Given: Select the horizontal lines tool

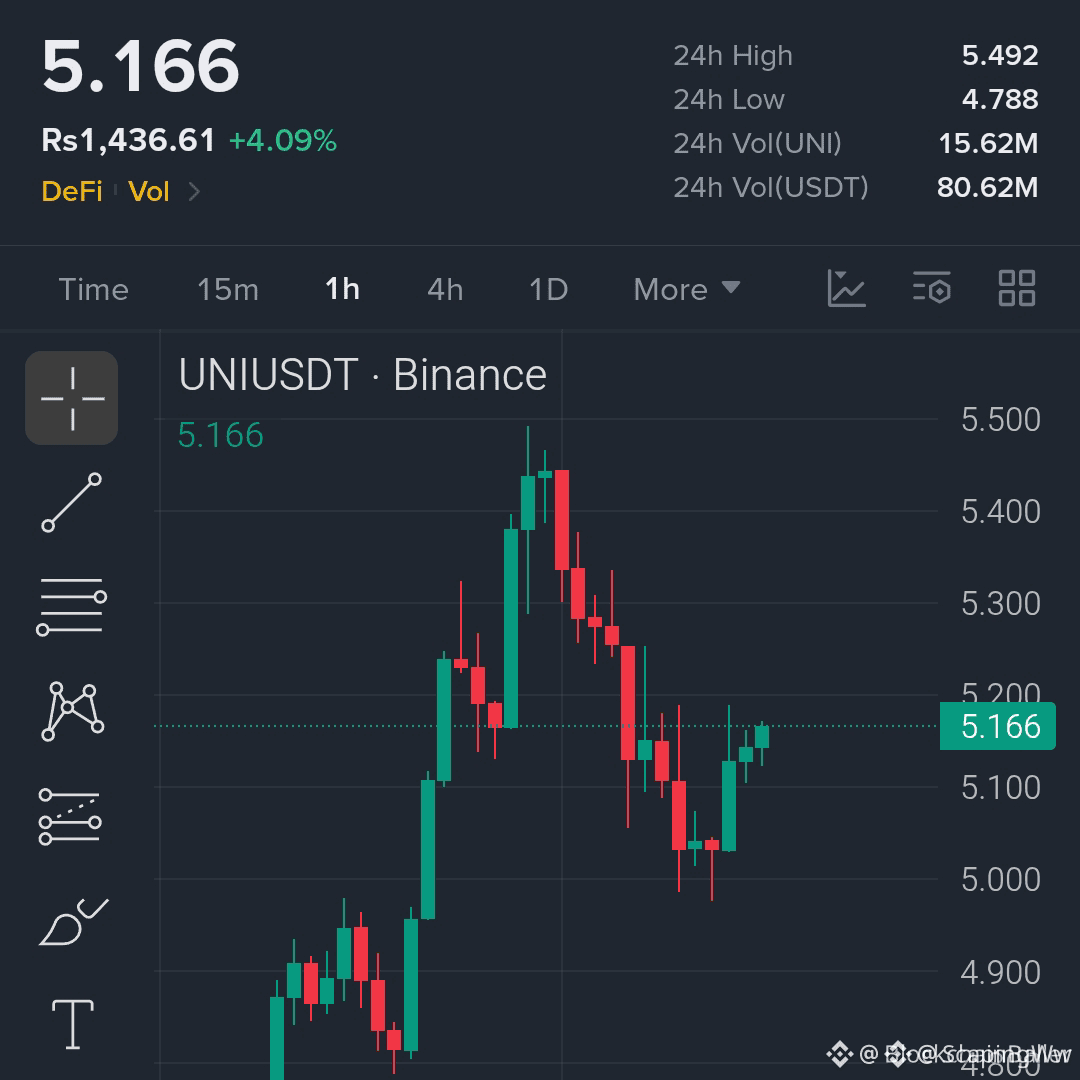Looking at the screenshot, I should (72, 606).
